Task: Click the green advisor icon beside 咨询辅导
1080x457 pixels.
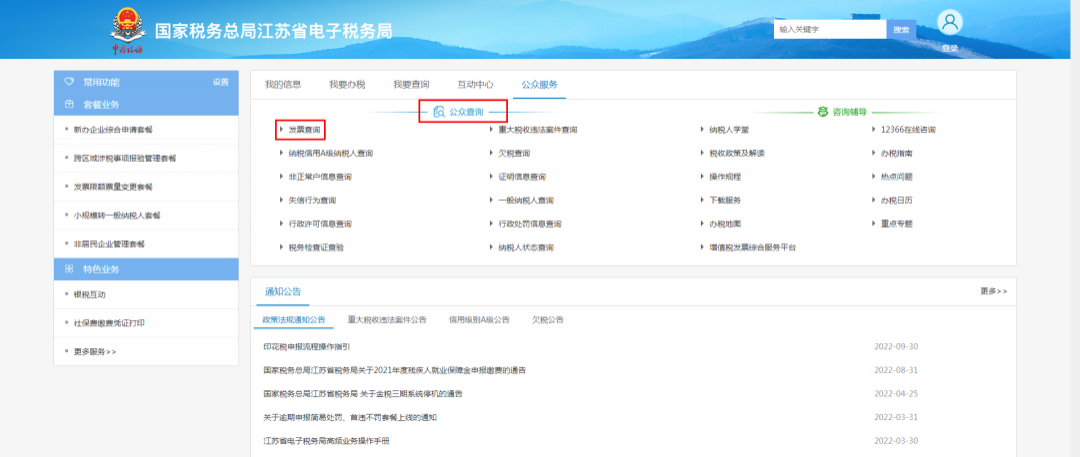Action: coord(822,112)
